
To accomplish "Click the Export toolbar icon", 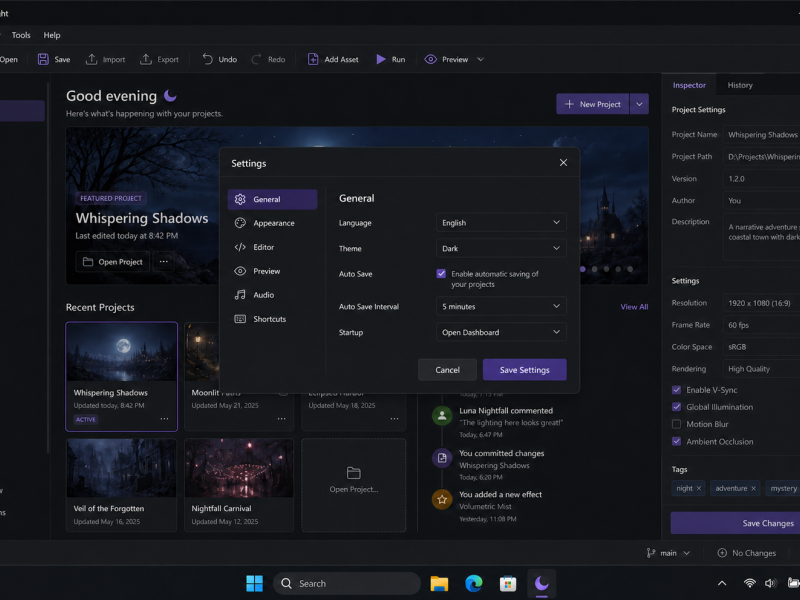I will click(146, 59).
